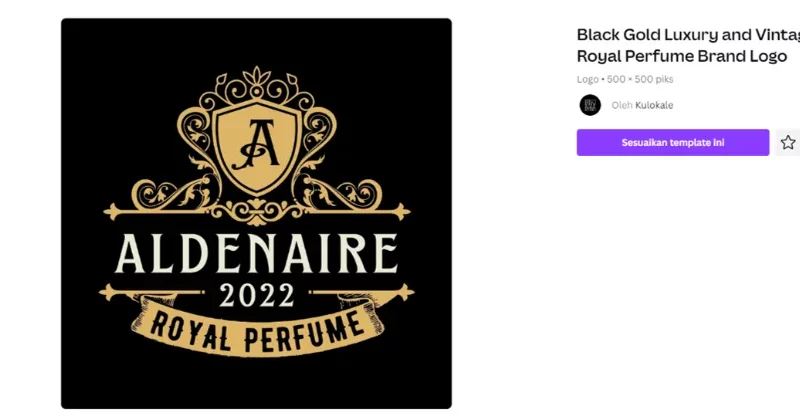
Task: Visit the Kulokale author profile link
Action: [x=654, y=105]
